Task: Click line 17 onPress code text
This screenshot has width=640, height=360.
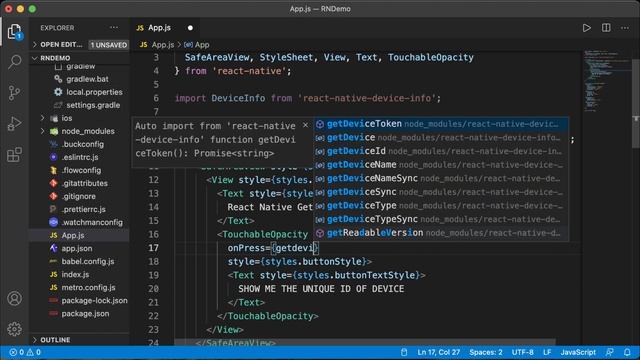Action: (273, 248)
